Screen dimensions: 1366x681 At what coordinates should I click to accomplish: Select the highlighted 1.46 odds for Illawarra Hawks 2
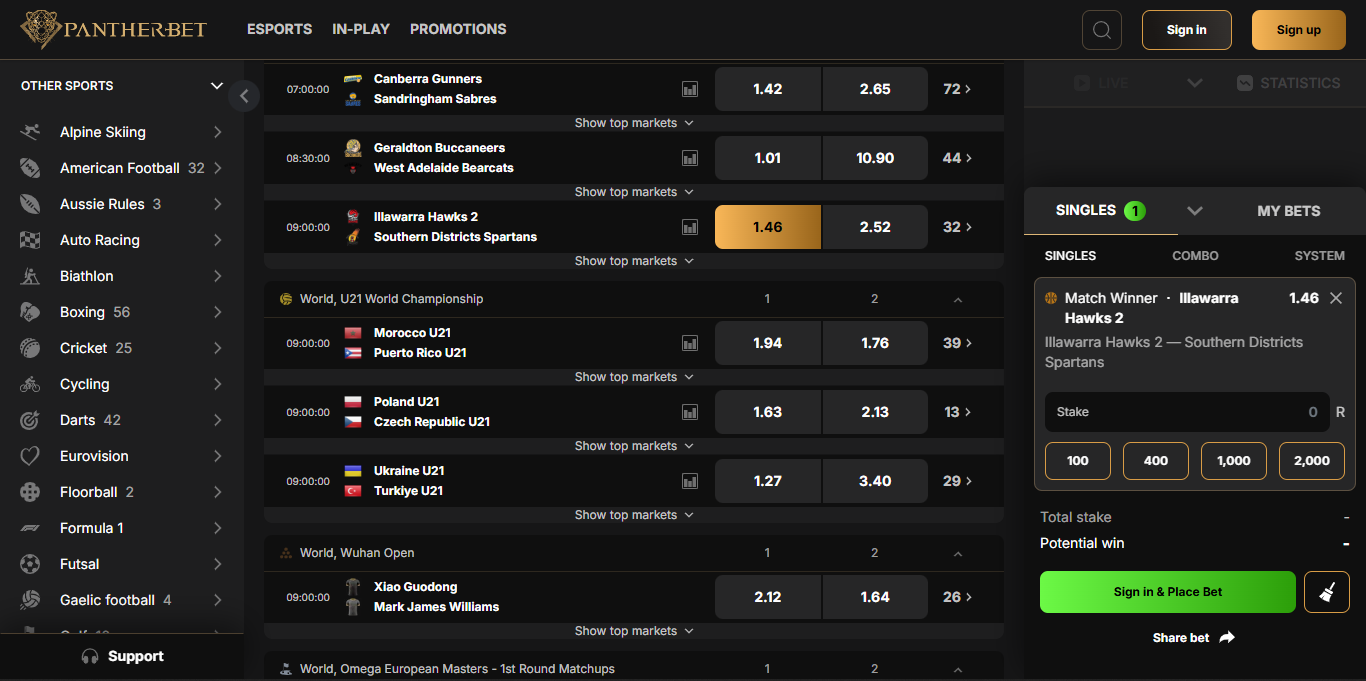point(767,227)
